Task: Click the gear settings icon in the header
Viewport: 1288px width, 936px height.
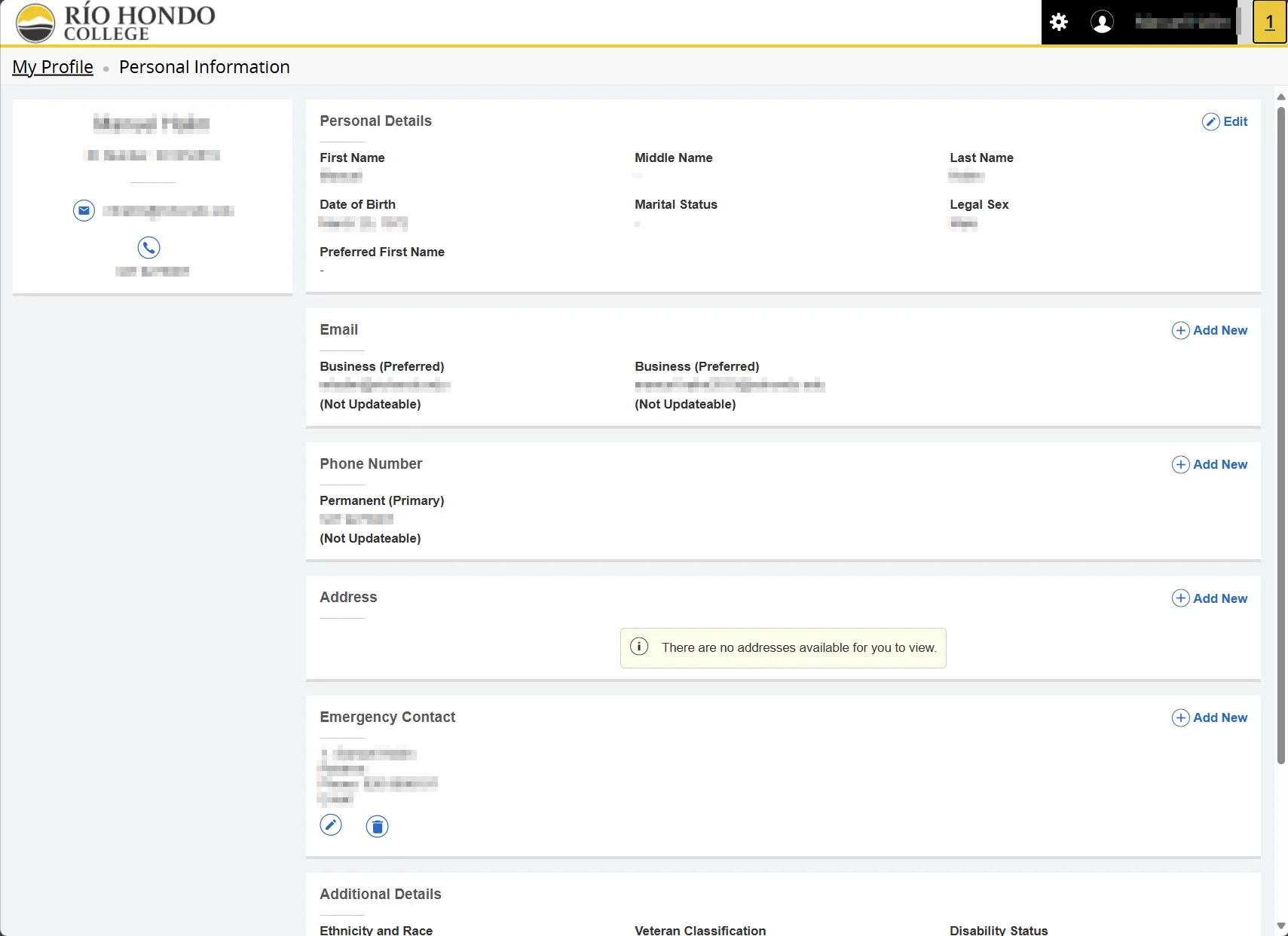Action: [x=1058, y=22]
